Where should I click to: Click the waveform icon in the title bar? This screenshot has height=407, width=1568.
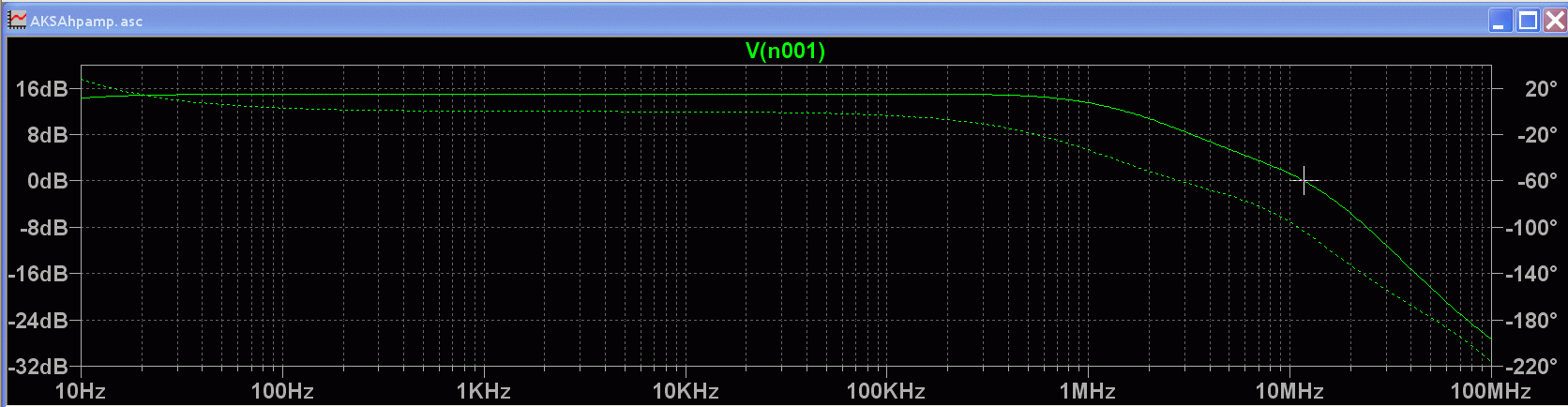(x=18, y=20)
